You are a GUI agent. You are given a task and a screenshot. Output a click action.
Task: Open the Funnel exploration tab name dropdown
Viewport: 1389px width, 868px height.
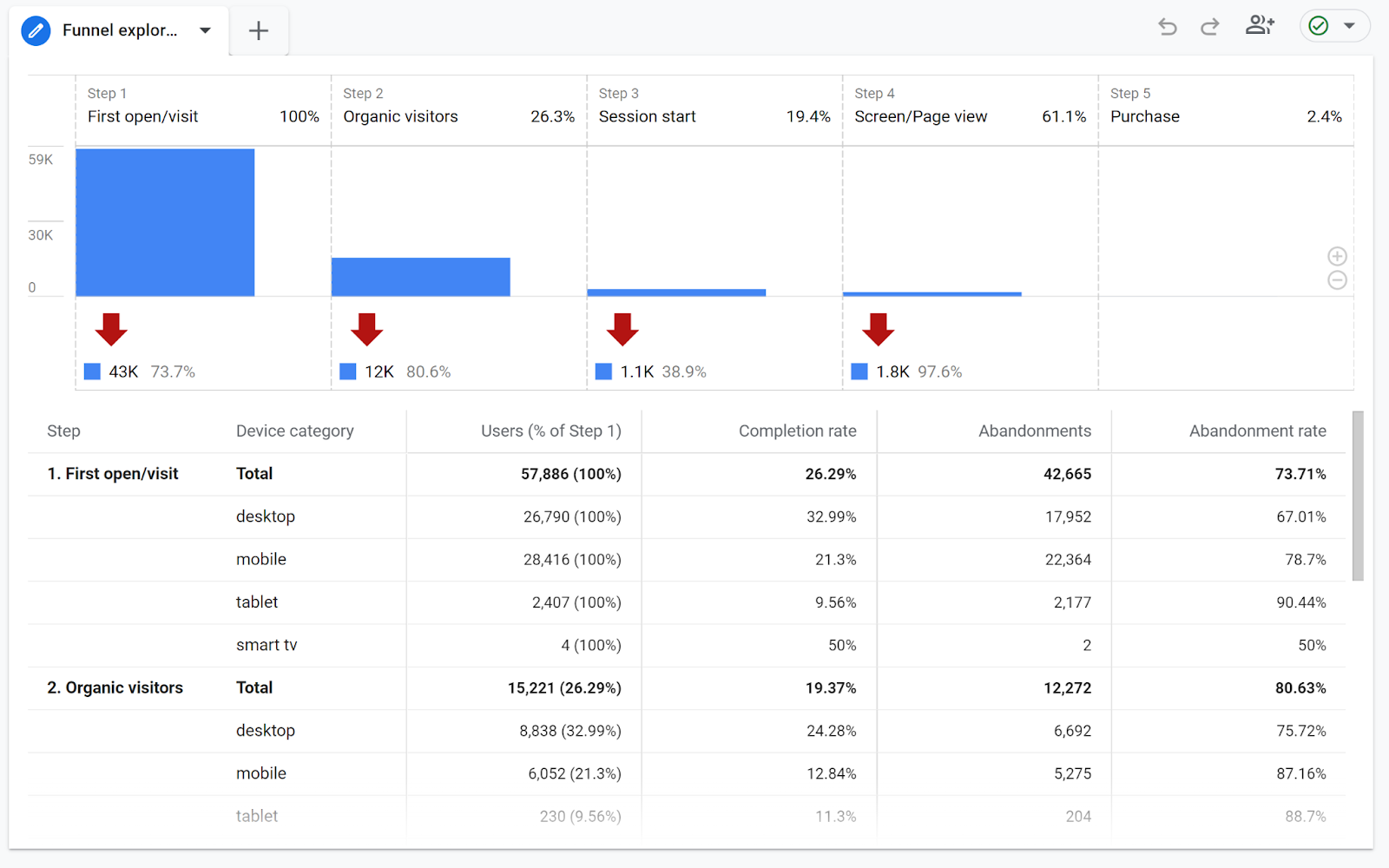click(x=205, y=30)
